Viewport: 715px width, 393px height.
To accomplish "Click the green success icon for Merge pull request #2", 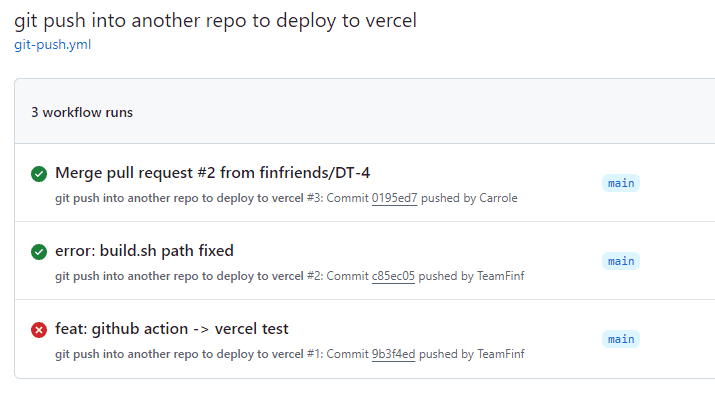I will (39, 174).
